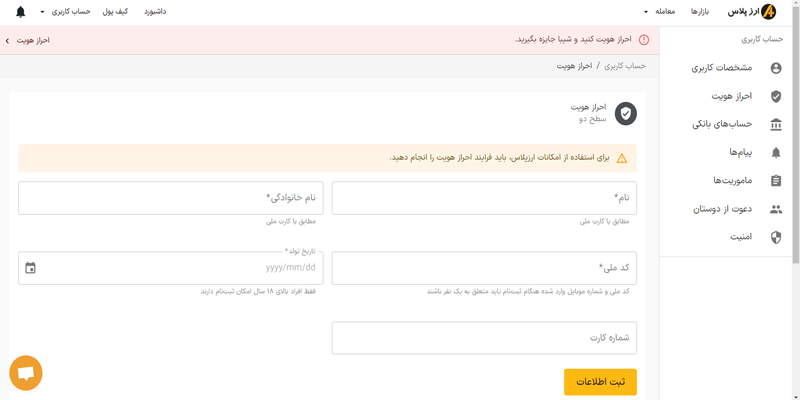This screenshot has width=800, height=400.
Task: Click the احراز هویت chevron link in the pink banner
Action: (28, 40)
